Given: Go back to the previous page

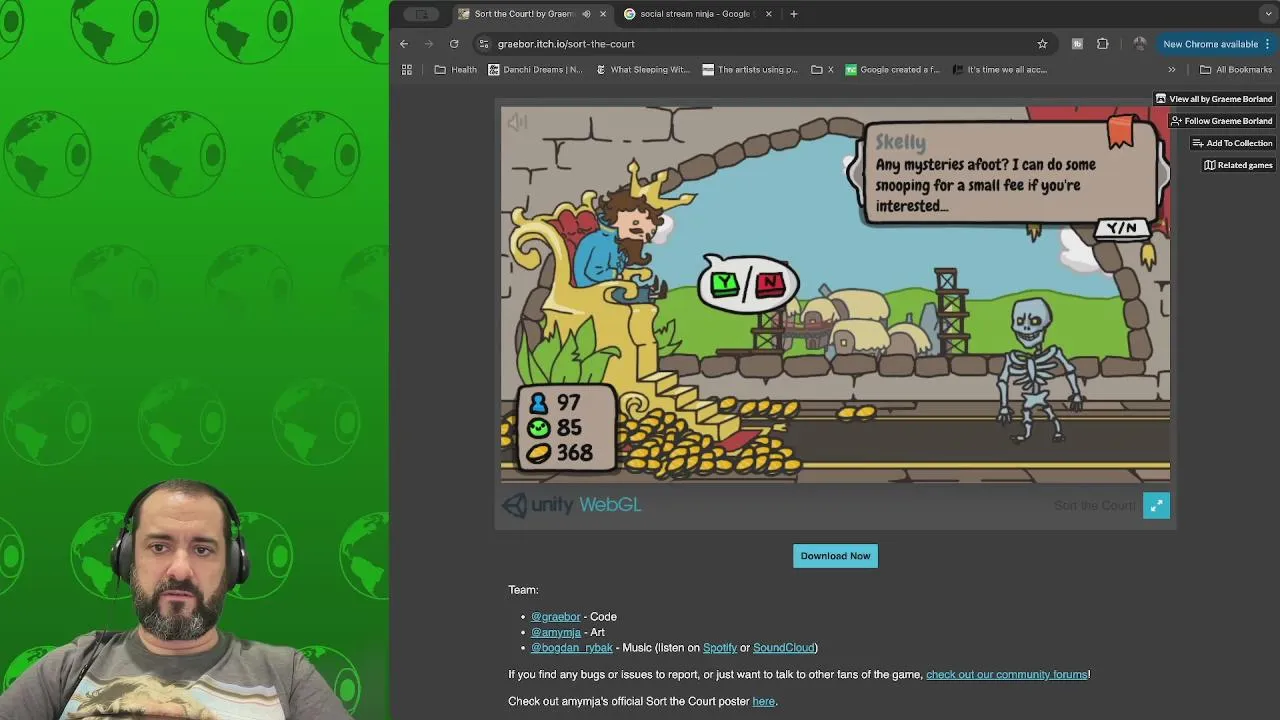Looking at the screenshot, I should pyautogui.click(x=404, y=44).
